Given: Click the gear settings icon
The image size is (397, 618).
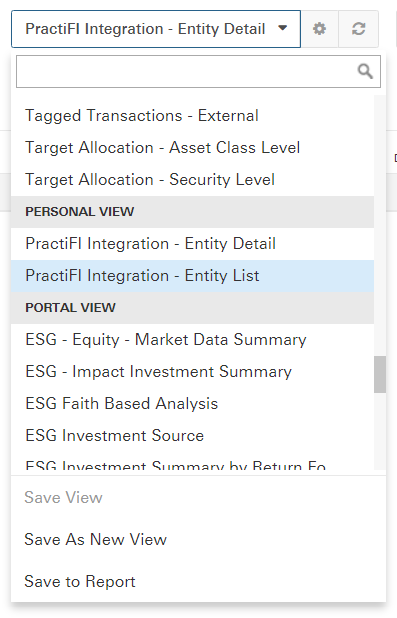Looking at the screenshot, I should 319,29.
